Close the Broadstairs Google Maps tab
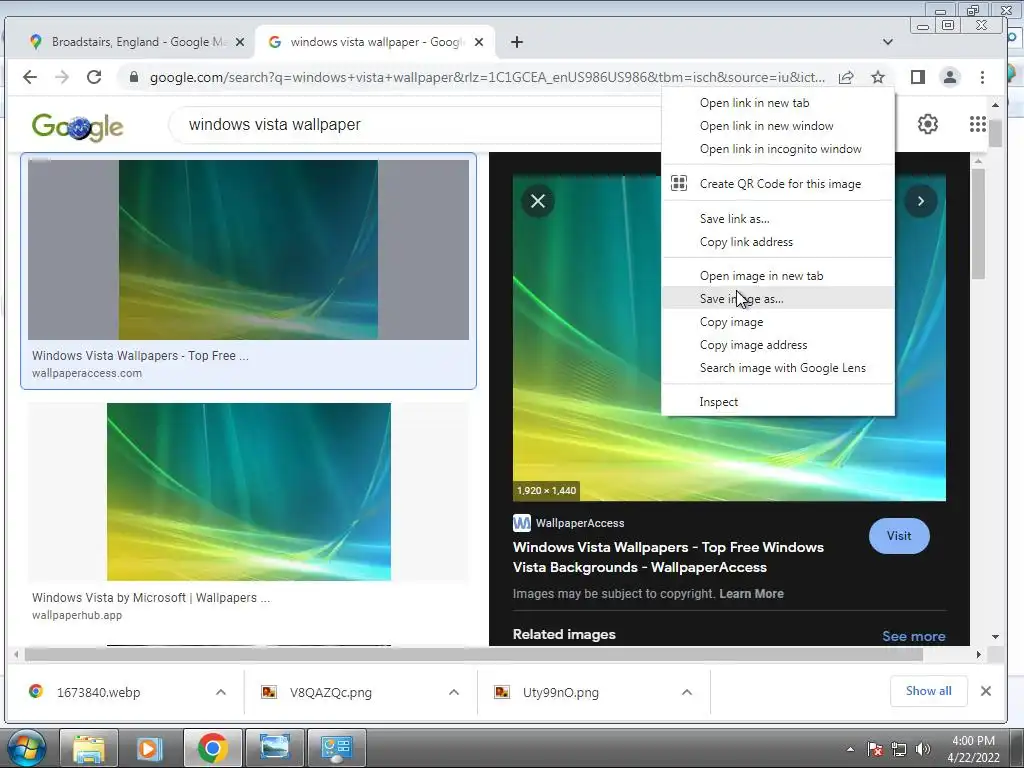Screen dimensions: 1024x768 tap(240, 42)
